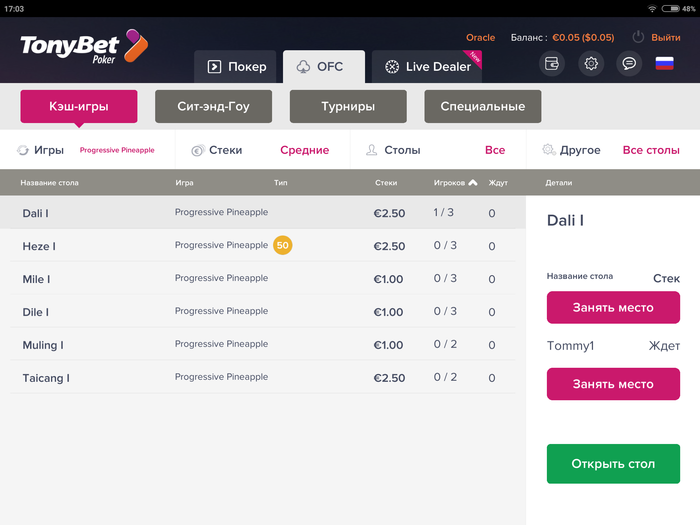Sort by Название стола column header
This screenshot has height=525, width=700.
point(49,183)
